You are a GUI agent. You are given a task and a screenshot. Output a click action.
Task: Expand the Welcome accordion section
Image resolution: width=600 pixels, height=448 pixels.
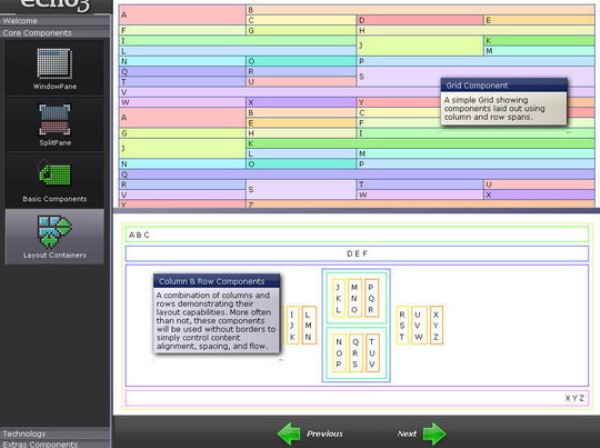click(55, 20)
